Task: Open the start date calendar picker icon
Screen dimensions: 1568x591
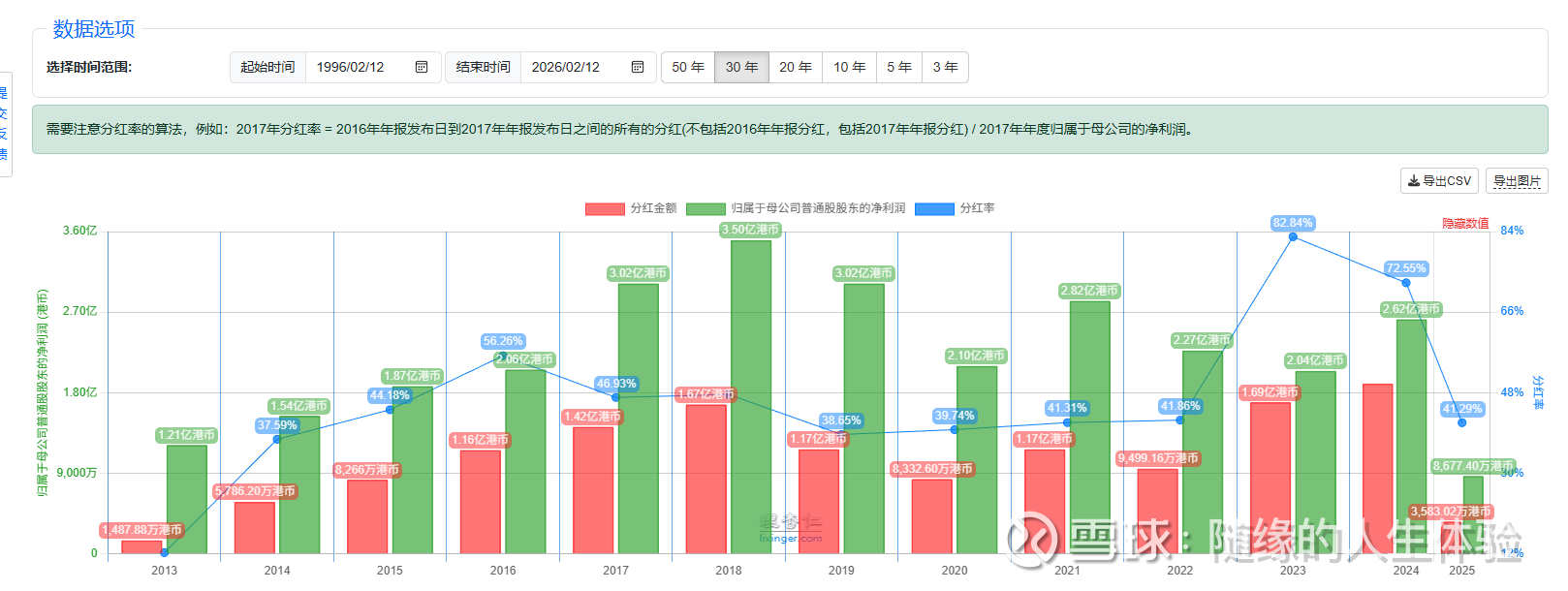Action: pyautogui.click(x=422, y=67)
